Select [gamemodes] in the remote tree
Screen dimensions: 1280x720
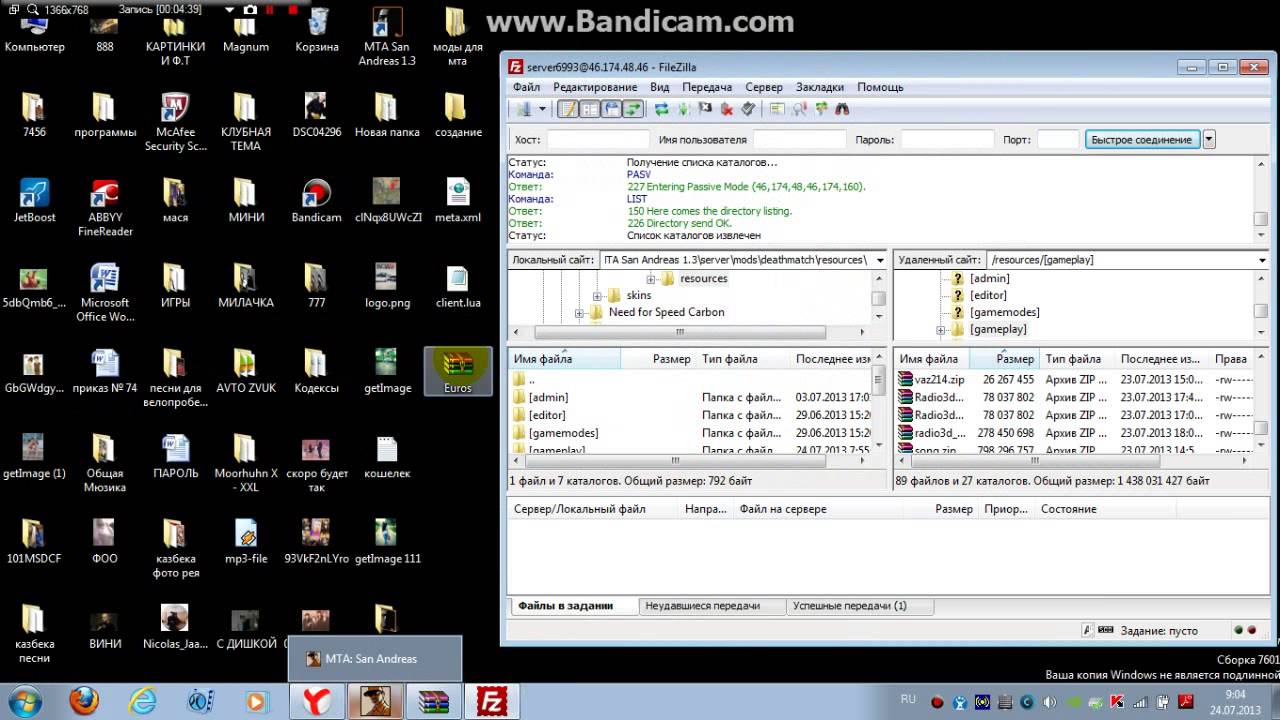[x=1005, y=313]
